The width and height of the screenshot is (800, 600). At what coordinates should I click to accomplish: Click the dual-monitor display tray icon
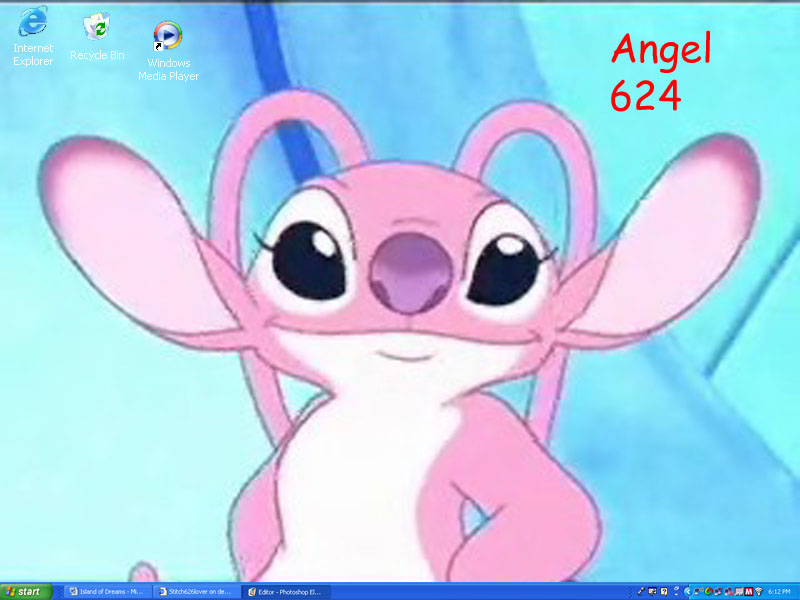(651, 590)
